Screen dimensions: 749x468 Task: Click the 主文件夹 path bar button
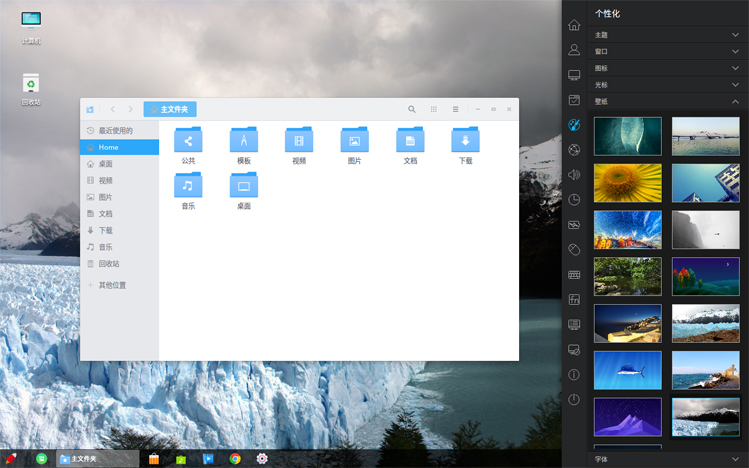(x=170, y=109)
